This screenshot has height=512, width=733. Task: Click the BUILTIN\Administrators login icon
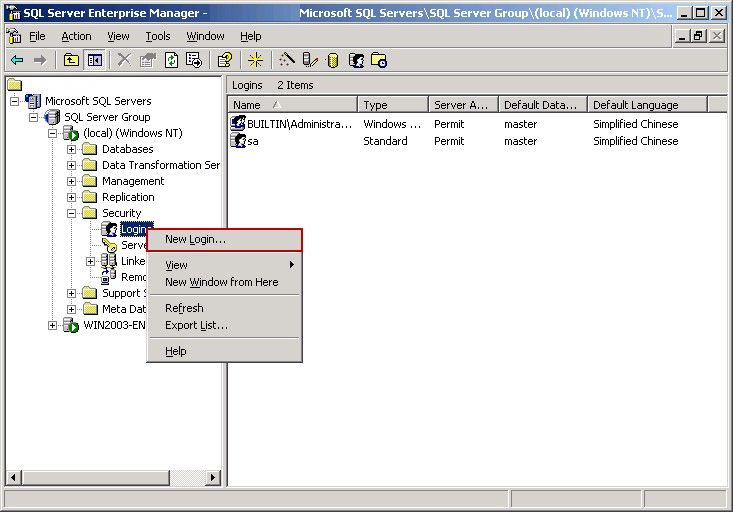[238, 123]
